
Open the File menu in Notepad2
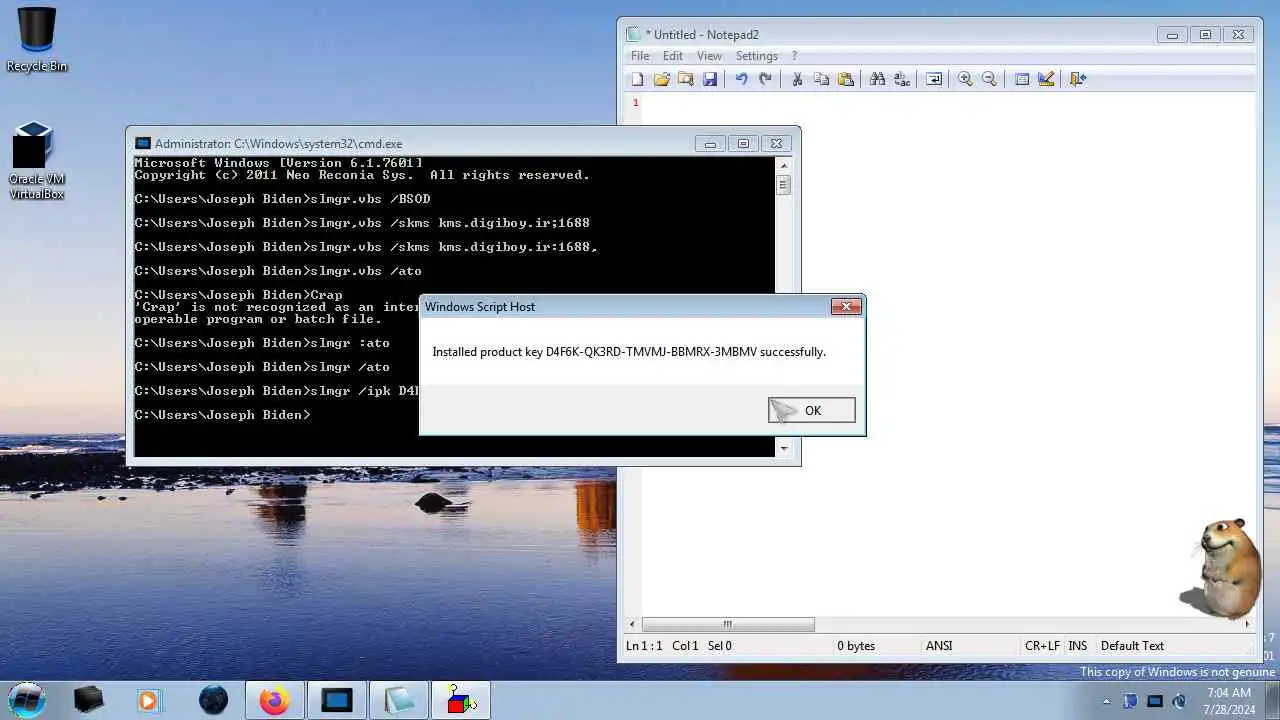640,56
